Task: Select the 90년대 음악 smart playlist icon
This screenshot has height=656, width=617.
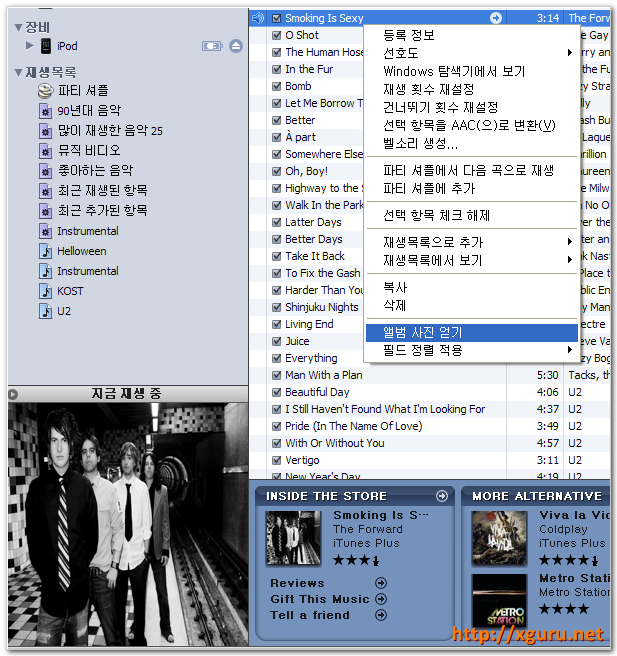Action: pyautogui.click(x=45, y=110)
